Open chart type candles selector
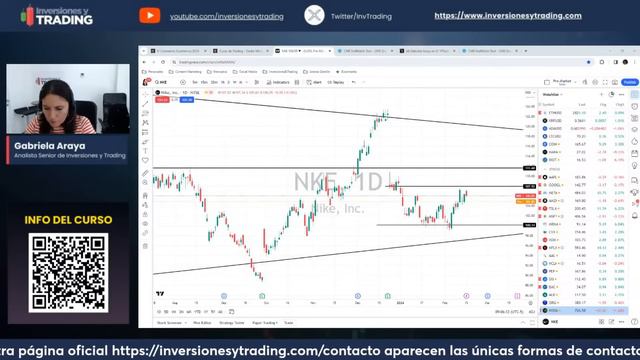 257,82
